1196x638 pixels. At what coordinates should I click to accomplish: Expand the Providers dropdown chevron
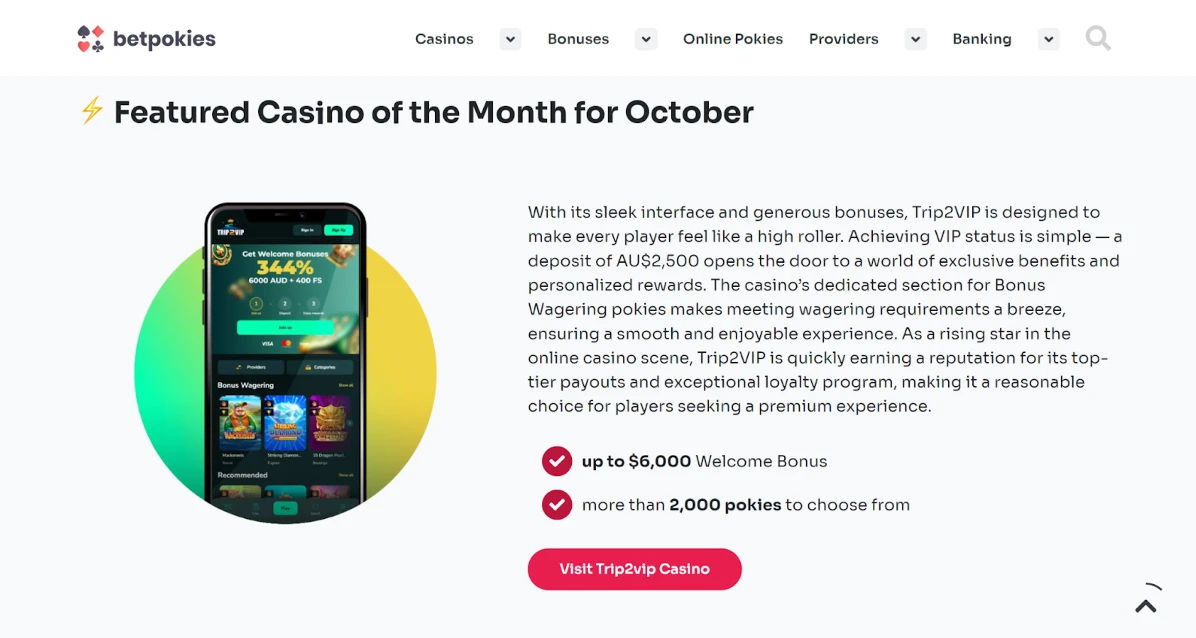click(x=915, y=39)
